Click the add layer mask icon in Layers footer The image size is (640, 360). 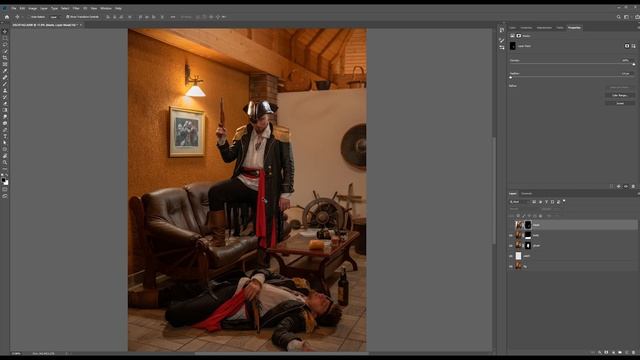[606, 352]
